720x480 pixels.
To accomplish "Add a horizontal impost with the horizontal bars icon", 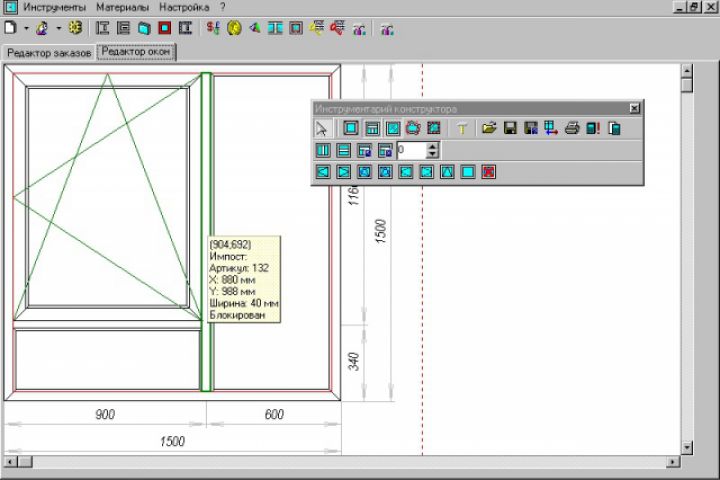I will tap(343, 150).
